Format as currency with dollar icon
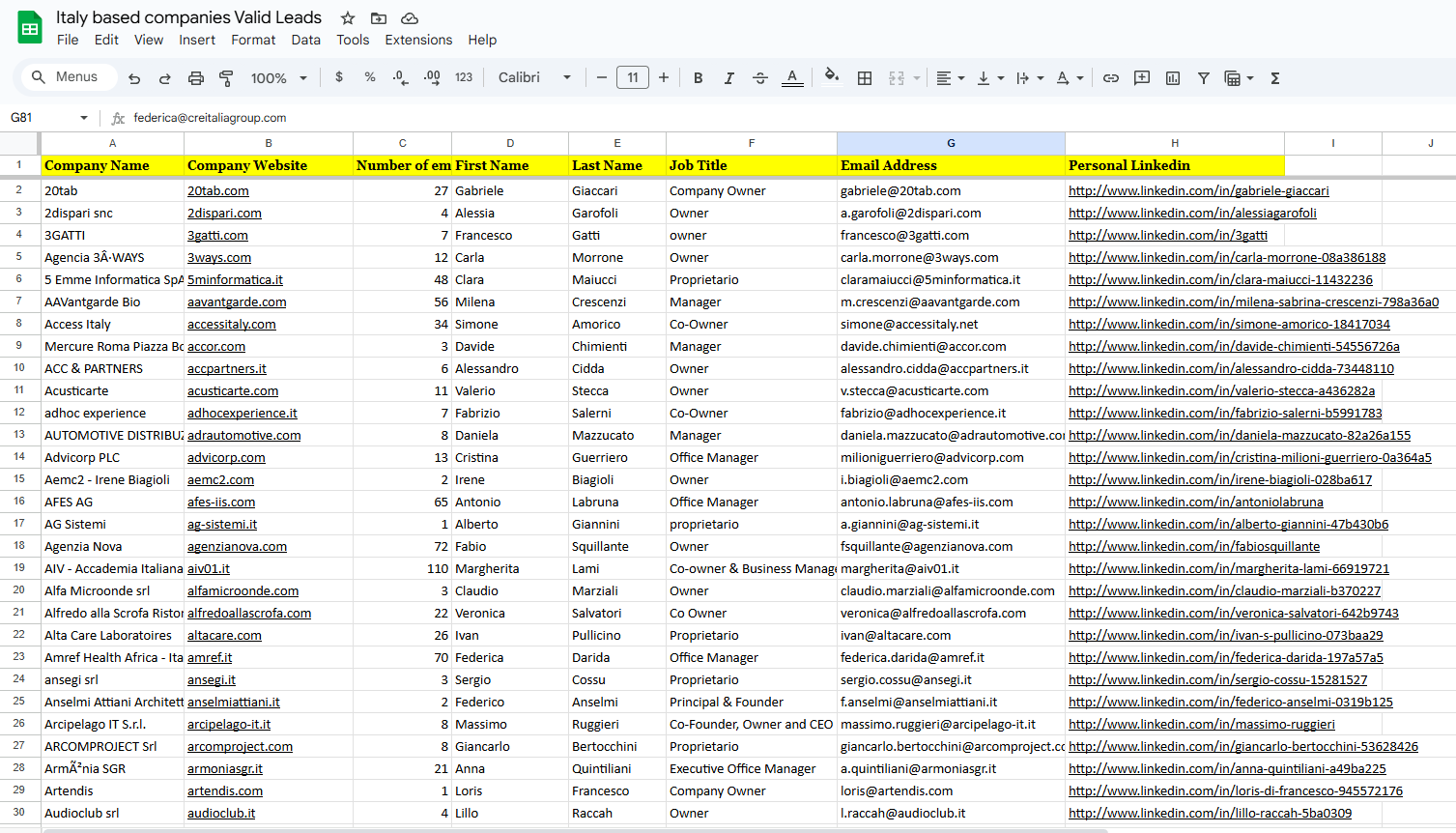1456x833 pixels. 339,77
